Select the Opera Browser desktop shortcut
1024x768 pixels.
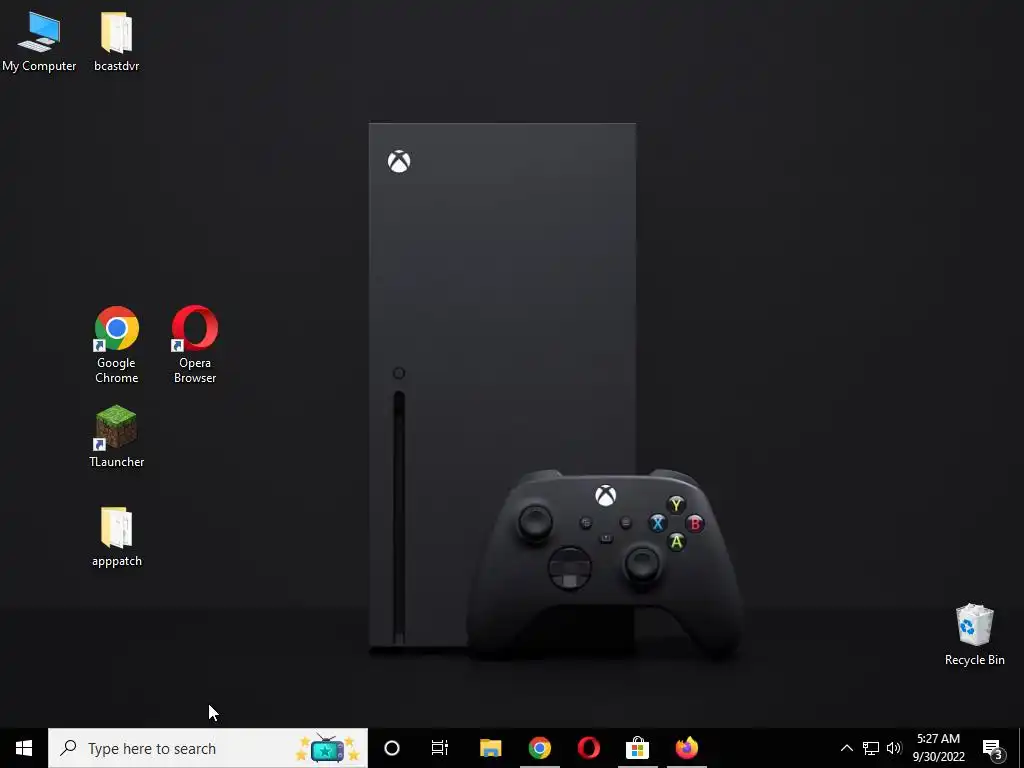[195, 344]
